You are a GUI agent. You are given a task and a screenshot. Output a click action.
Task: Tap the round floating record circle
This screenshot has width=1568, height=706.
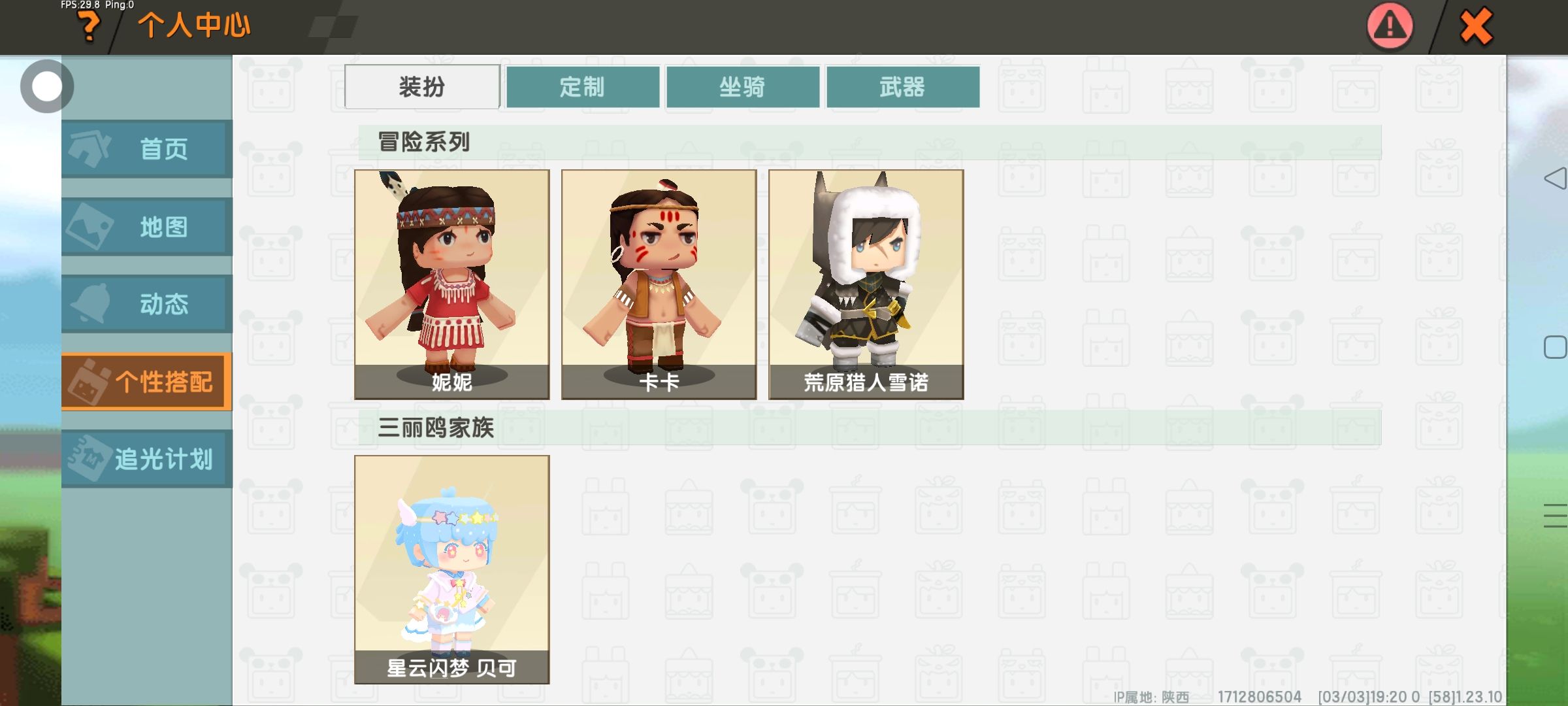[46, 86]
